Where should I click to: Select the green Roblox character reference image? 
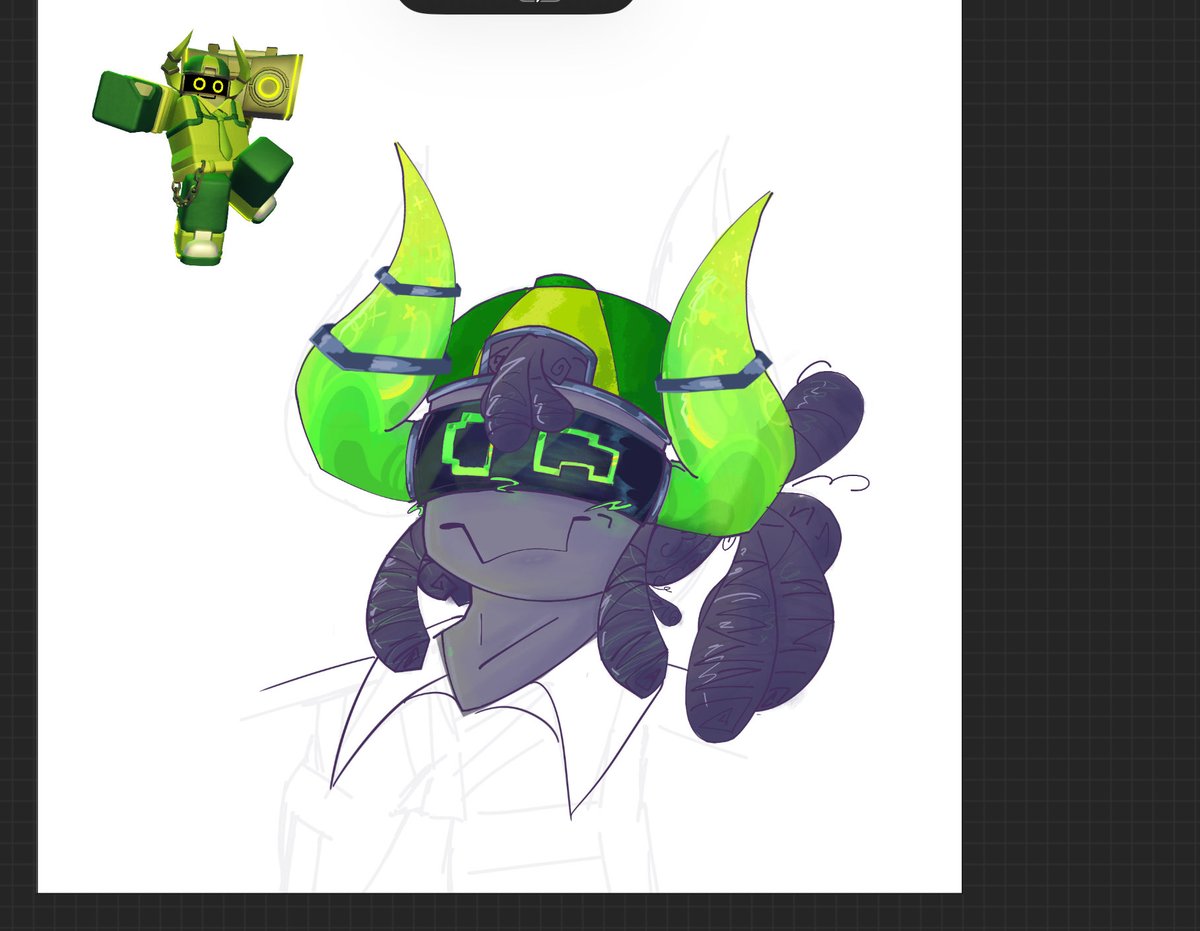click(198, 148)
